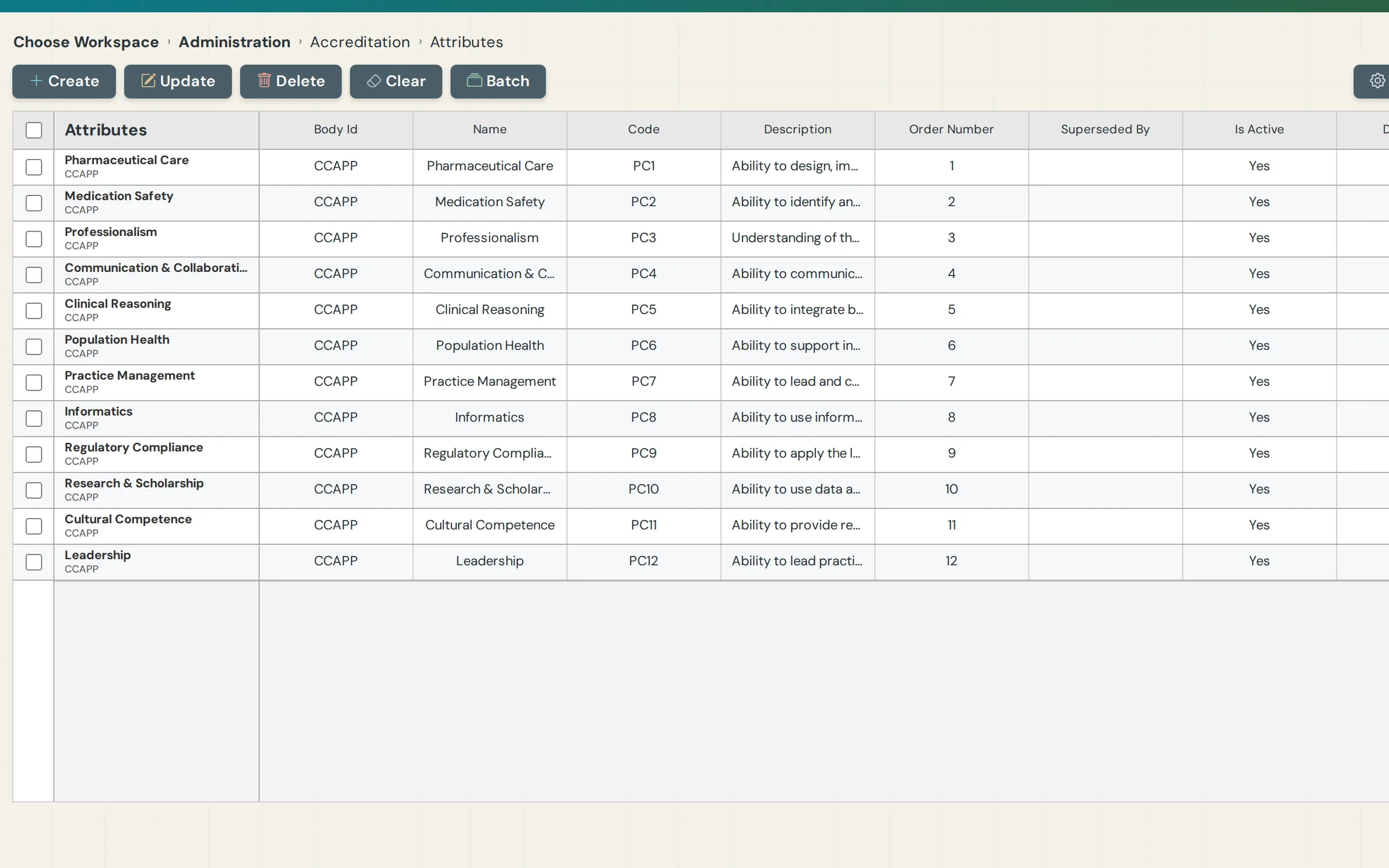Tick the Communication & Collaboration row checkbox
This screenshot has width=1389, height=868.
pyautogui.click(x=34, y=275)
